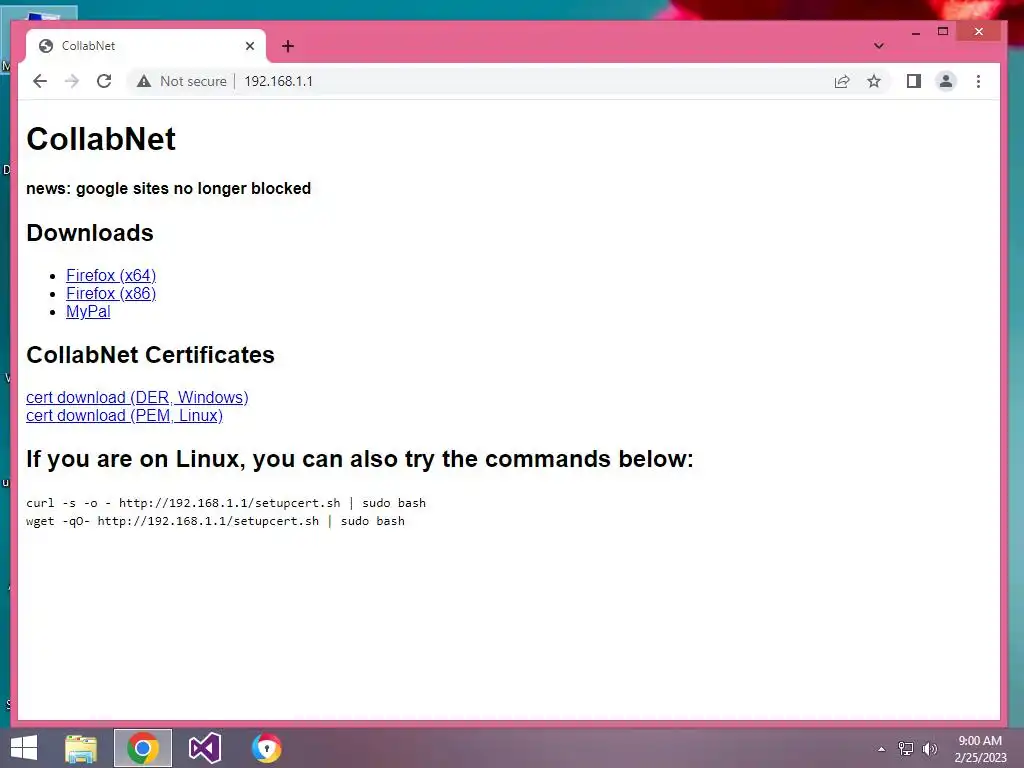This screenshot has height=768, width=1024.
Task: Download Firefox (x86)
Action: coord(111,293)
